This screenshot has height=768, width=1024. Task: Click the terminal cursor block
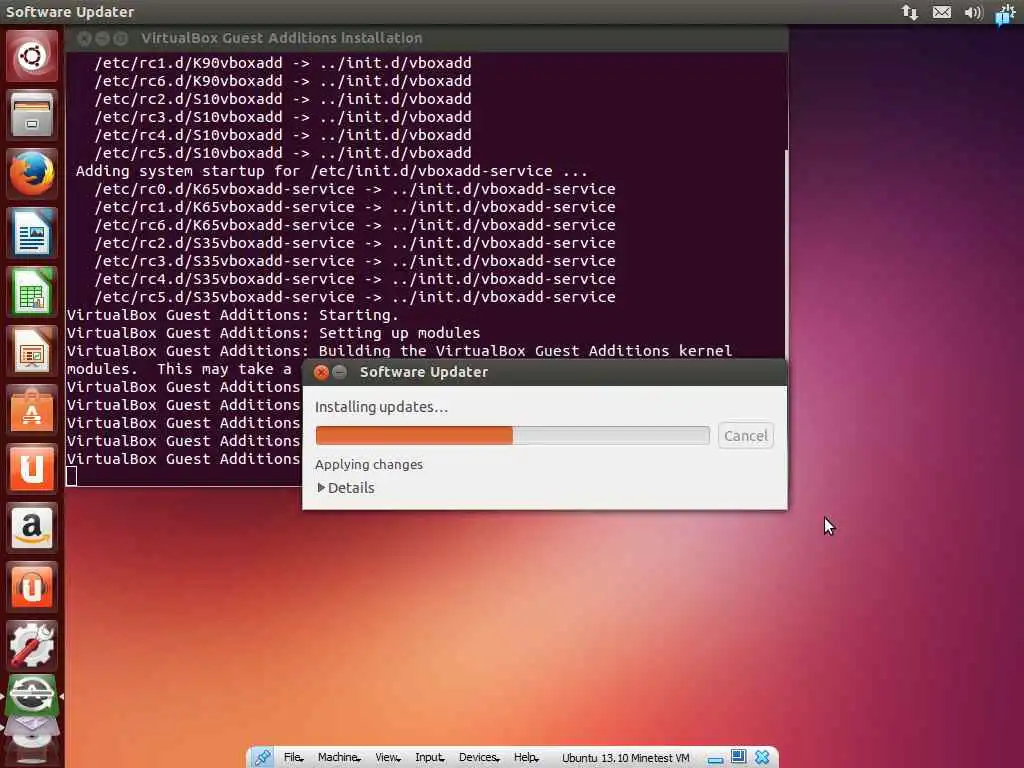[x=72, y=477]
